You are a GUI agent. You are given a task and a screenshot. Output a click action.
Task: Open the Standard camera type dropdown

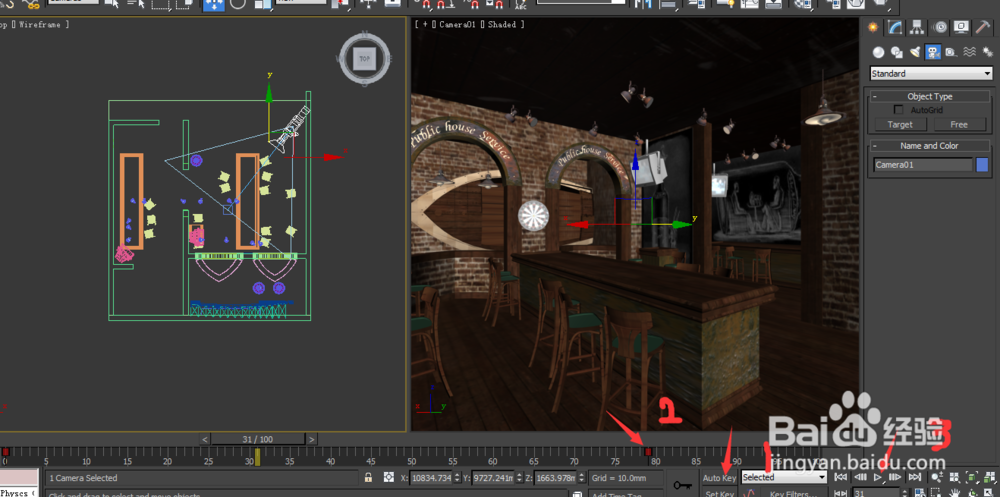(931, 73)
